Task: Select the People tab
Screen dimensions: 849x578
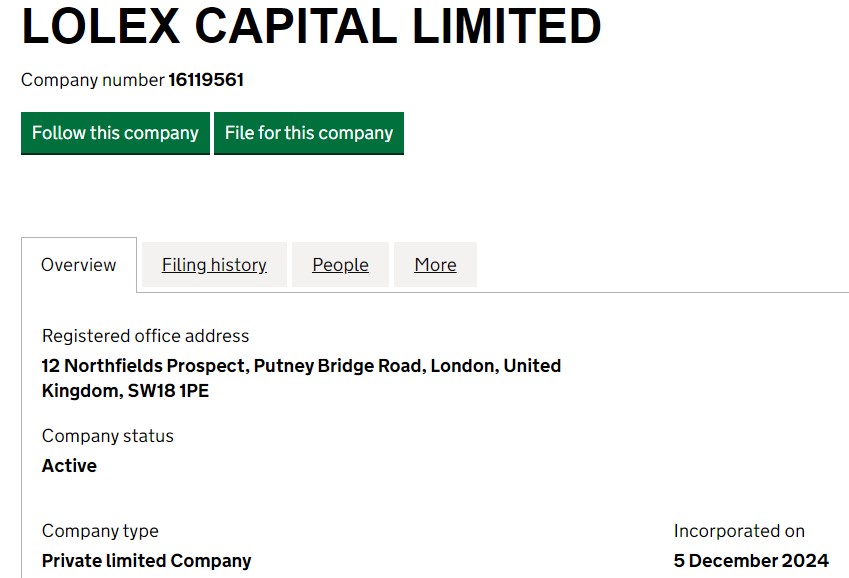Action: pyautogui.click(x=340, y=265)
